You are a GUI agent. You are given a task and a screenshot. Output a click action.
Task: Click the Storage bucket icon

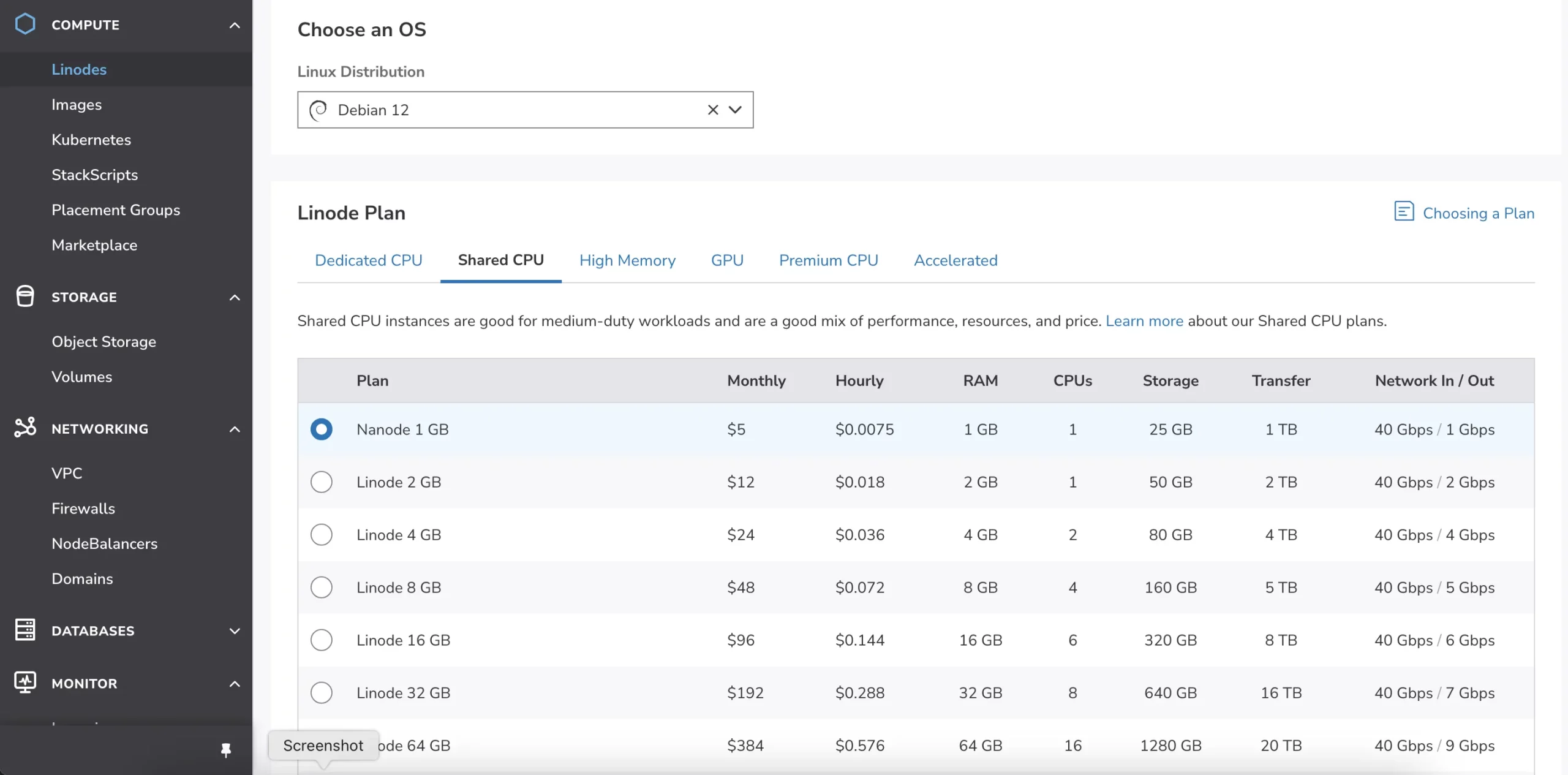coord(25,297)
